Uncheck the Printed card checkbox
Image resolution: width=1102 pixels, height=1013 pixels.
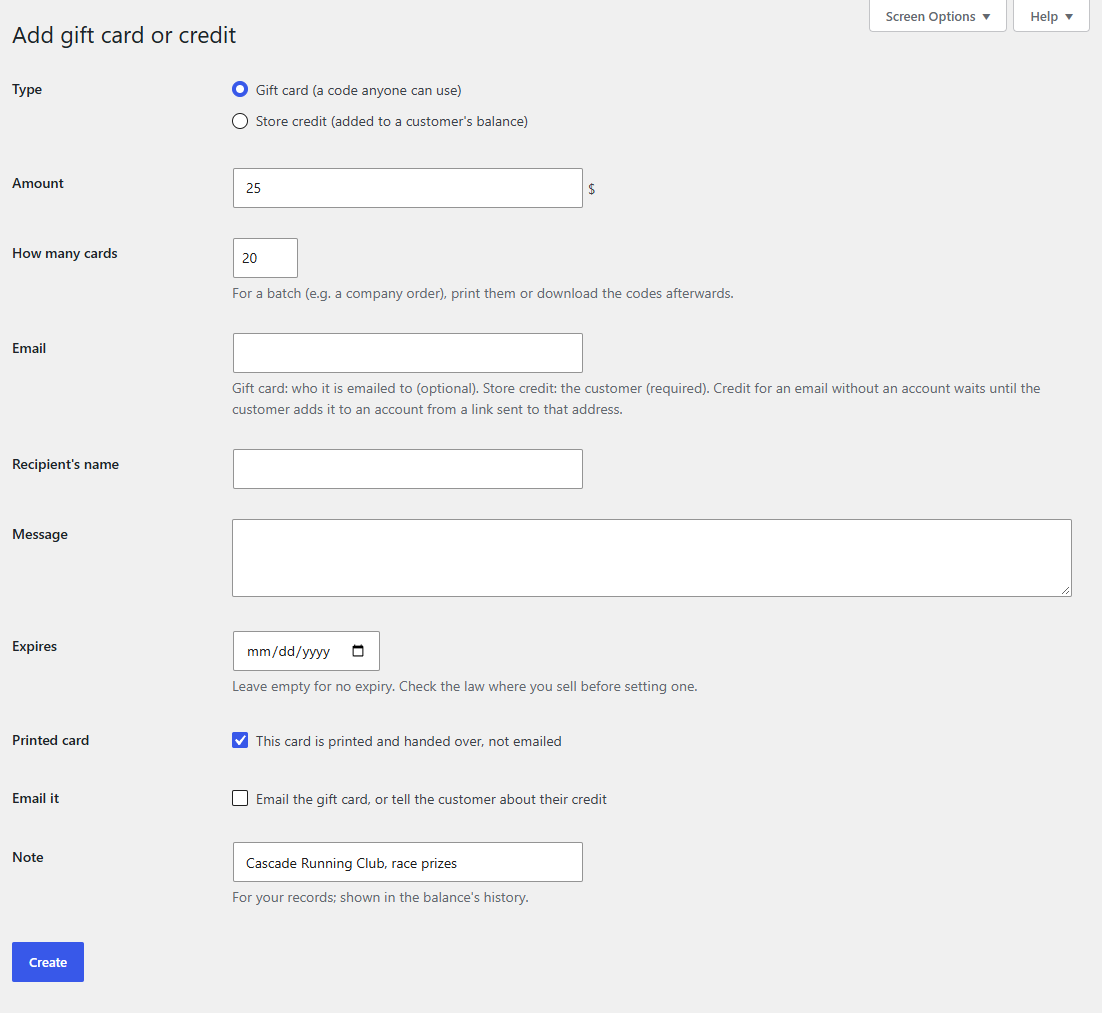[x=240, y=740]
